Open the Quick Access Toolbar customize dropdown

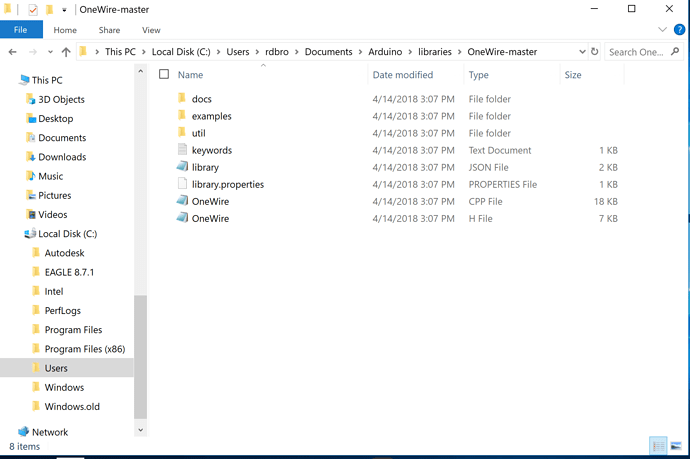pos(64,10)
